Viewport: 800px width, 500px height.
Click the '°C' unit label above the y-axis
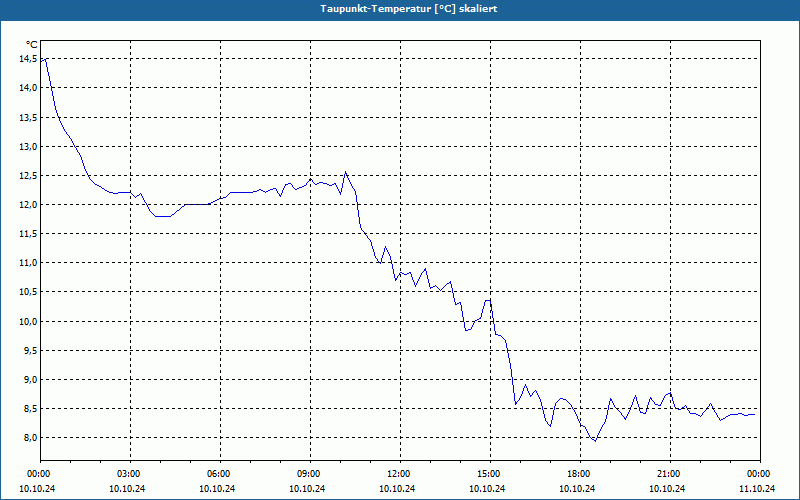click(x=31, y=45)
